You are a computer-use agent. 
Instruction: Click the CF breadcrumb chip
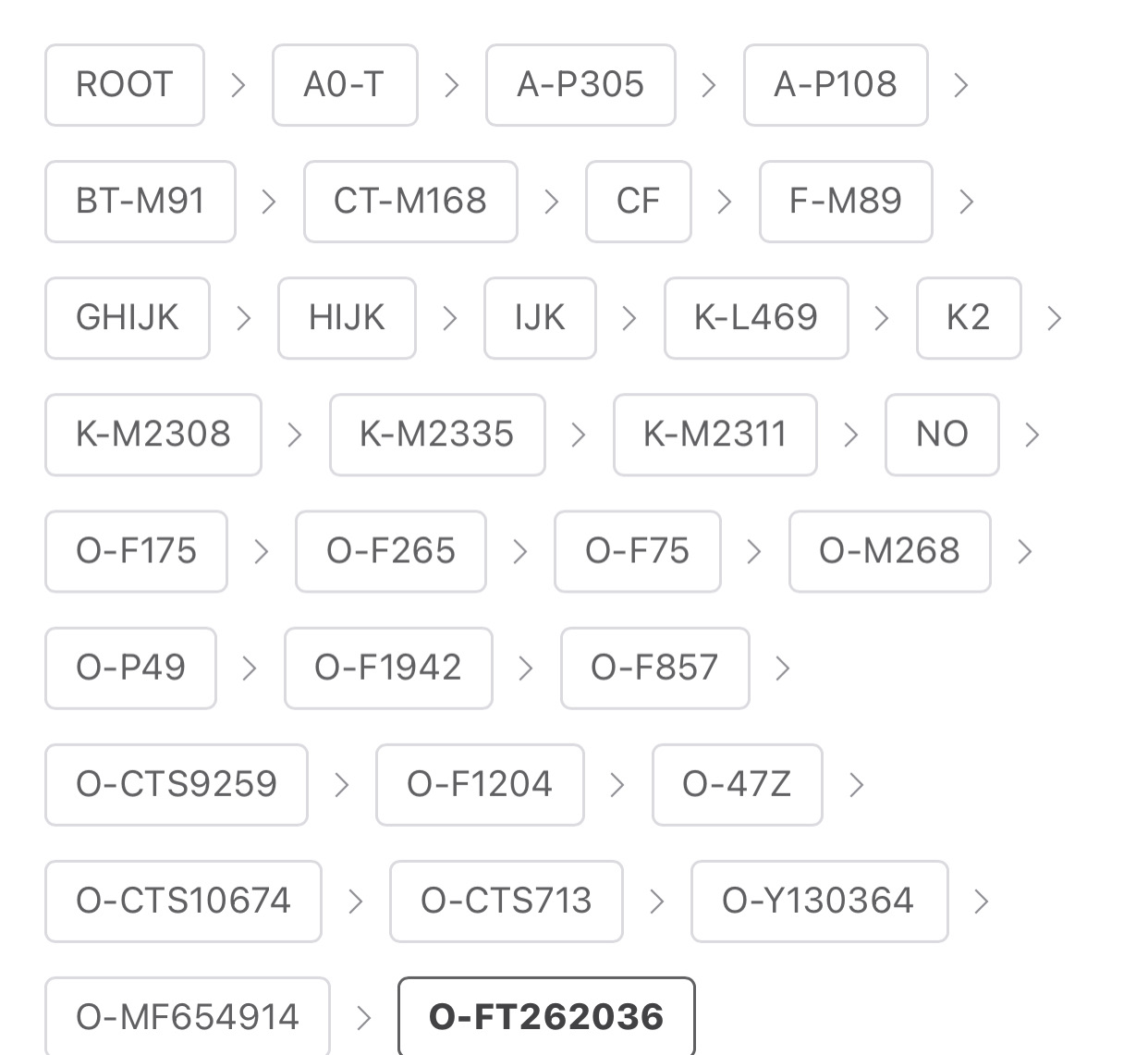[x=638, y=202]
